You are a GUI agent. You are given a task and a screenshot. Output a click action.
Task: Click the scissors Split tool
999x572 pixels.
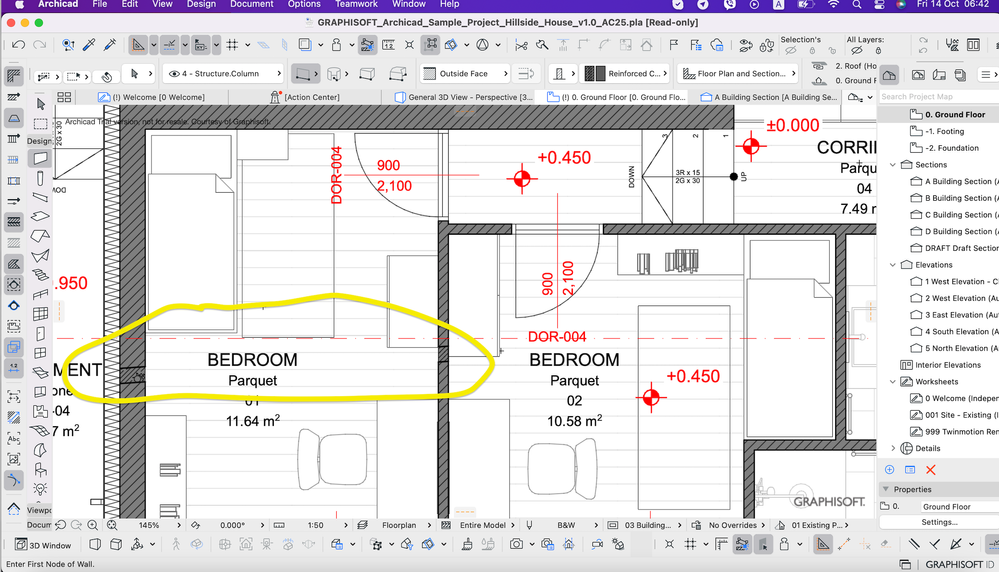pyautogui.click(x=521, y=45)
